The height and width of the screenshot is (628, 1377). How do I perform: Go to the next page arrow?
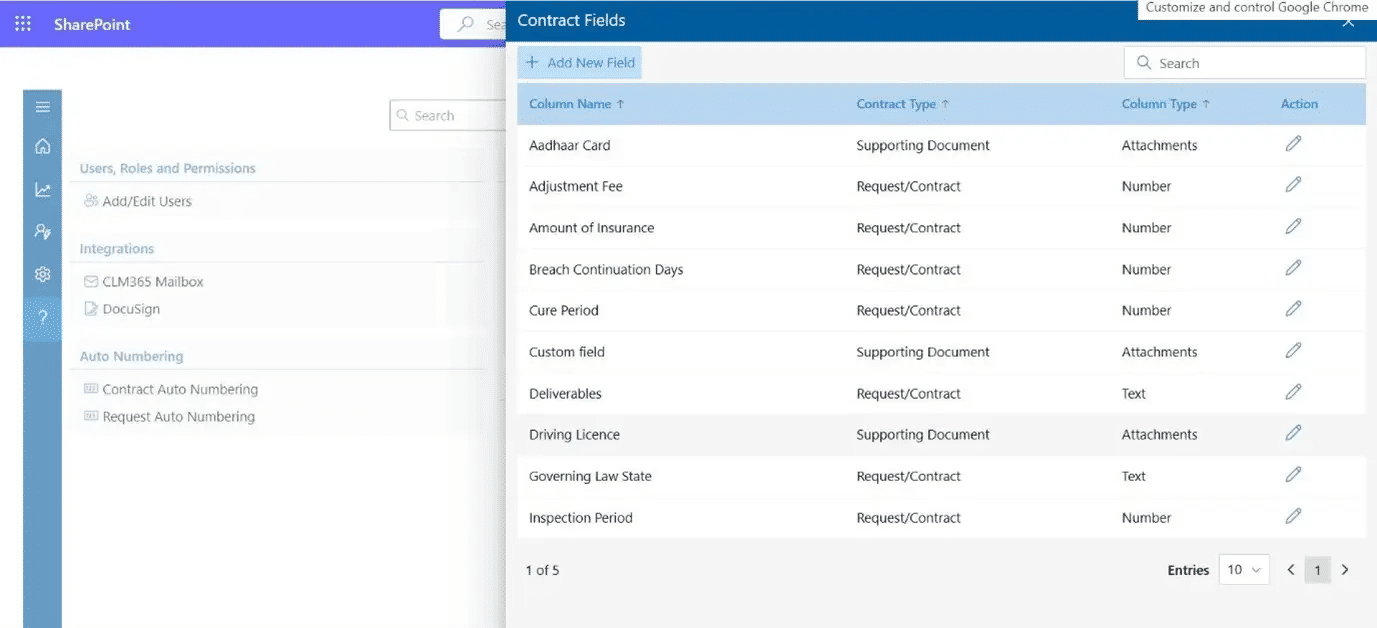[1345, 570]
